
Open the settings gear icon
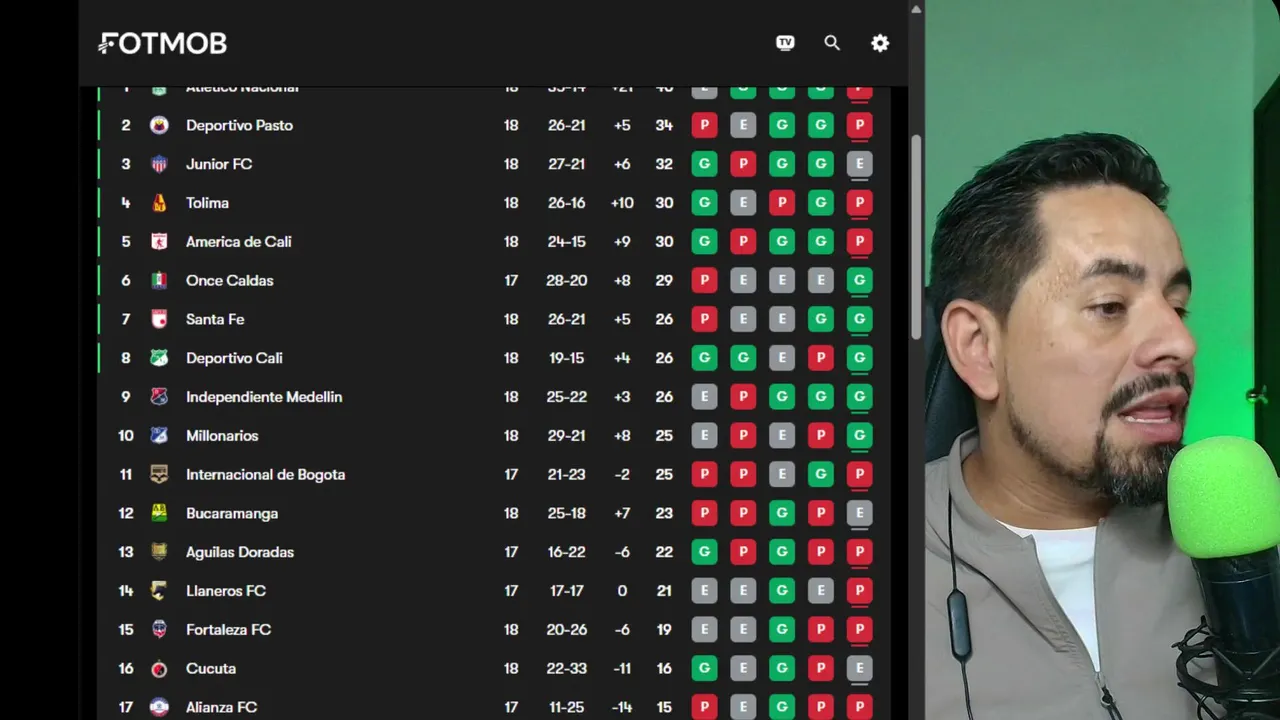[880, 43]
